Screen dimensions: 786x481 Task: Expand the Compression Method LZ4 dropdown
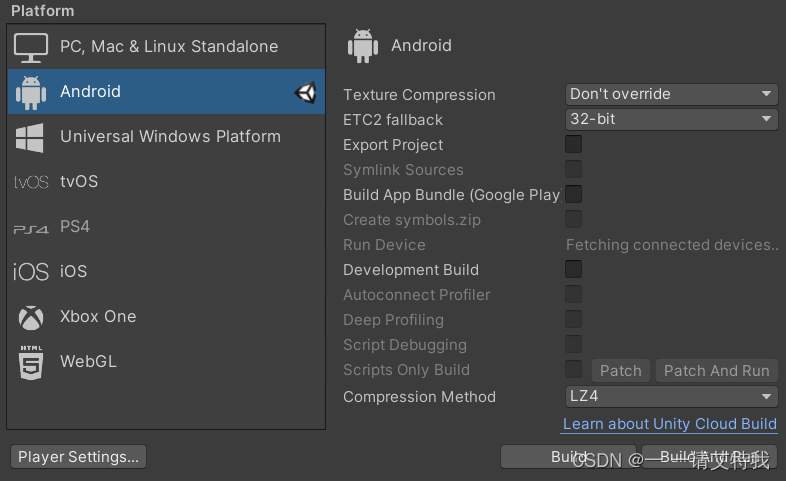671,396
